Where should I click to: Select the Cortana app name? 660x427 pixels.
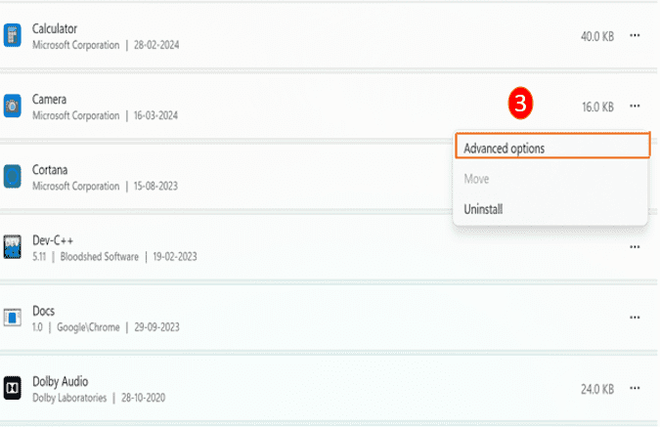50,170
